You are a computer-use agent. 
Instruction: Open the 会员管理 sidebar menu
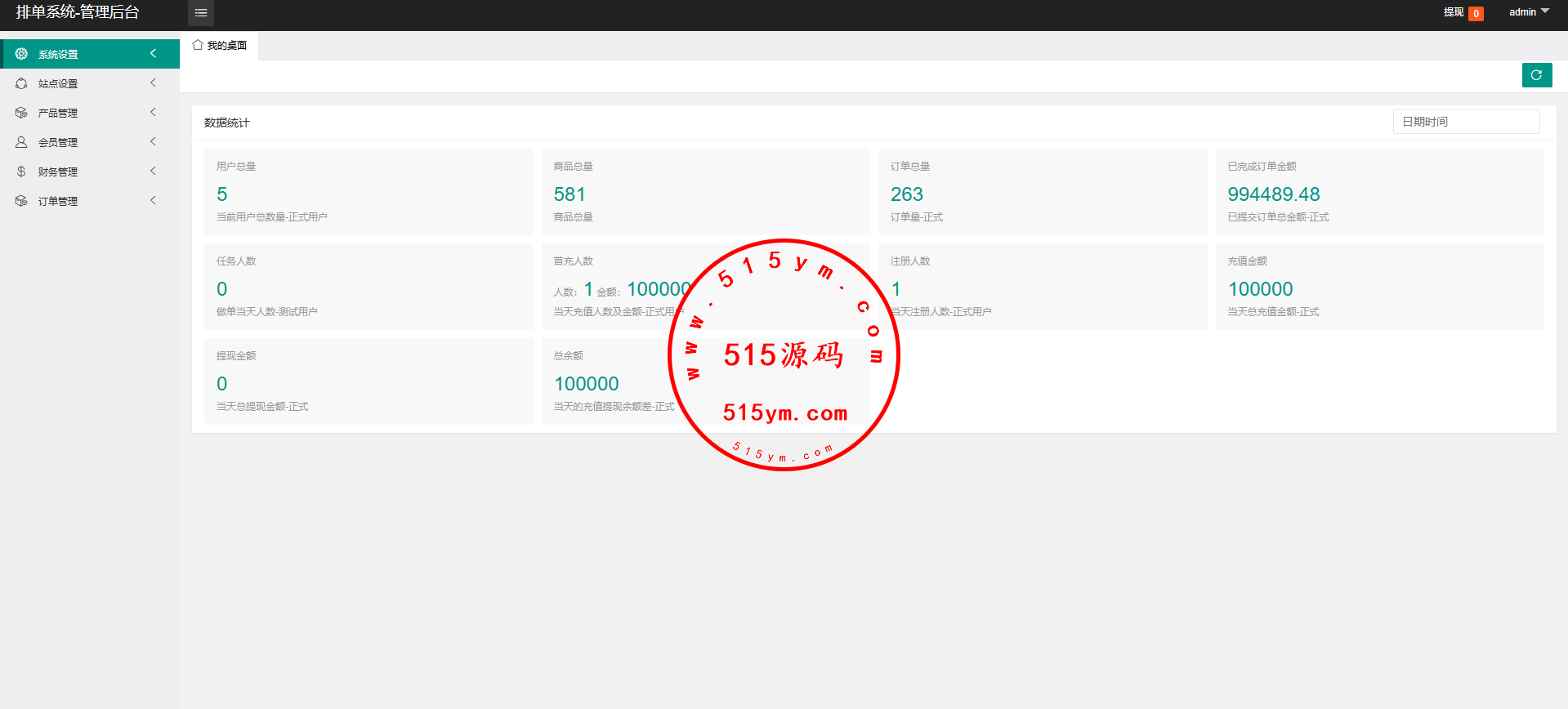(58, 142)
